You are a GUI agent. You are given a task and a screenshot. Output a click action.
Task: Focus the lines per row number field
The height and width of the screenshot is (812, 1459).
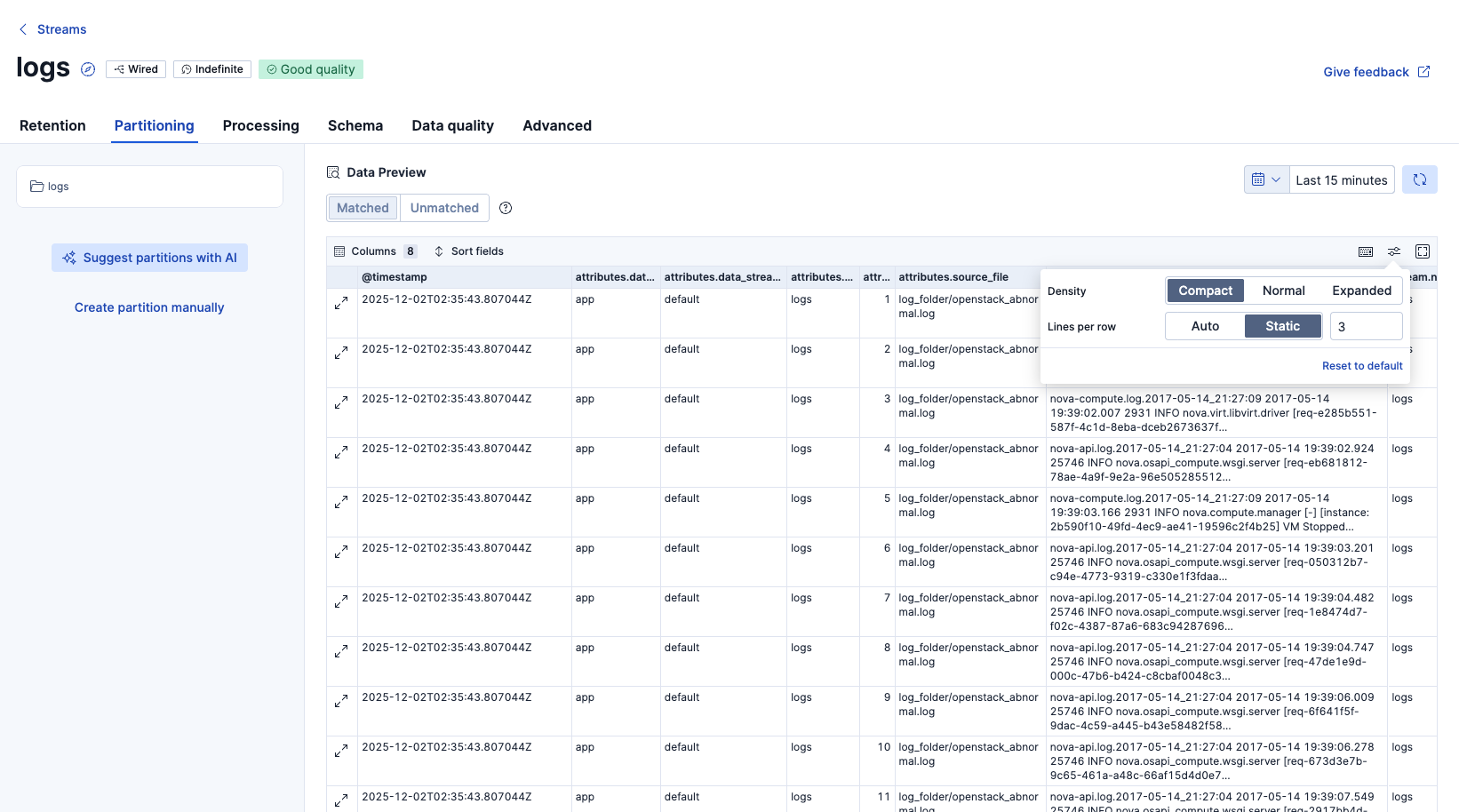coord(1367,326)
